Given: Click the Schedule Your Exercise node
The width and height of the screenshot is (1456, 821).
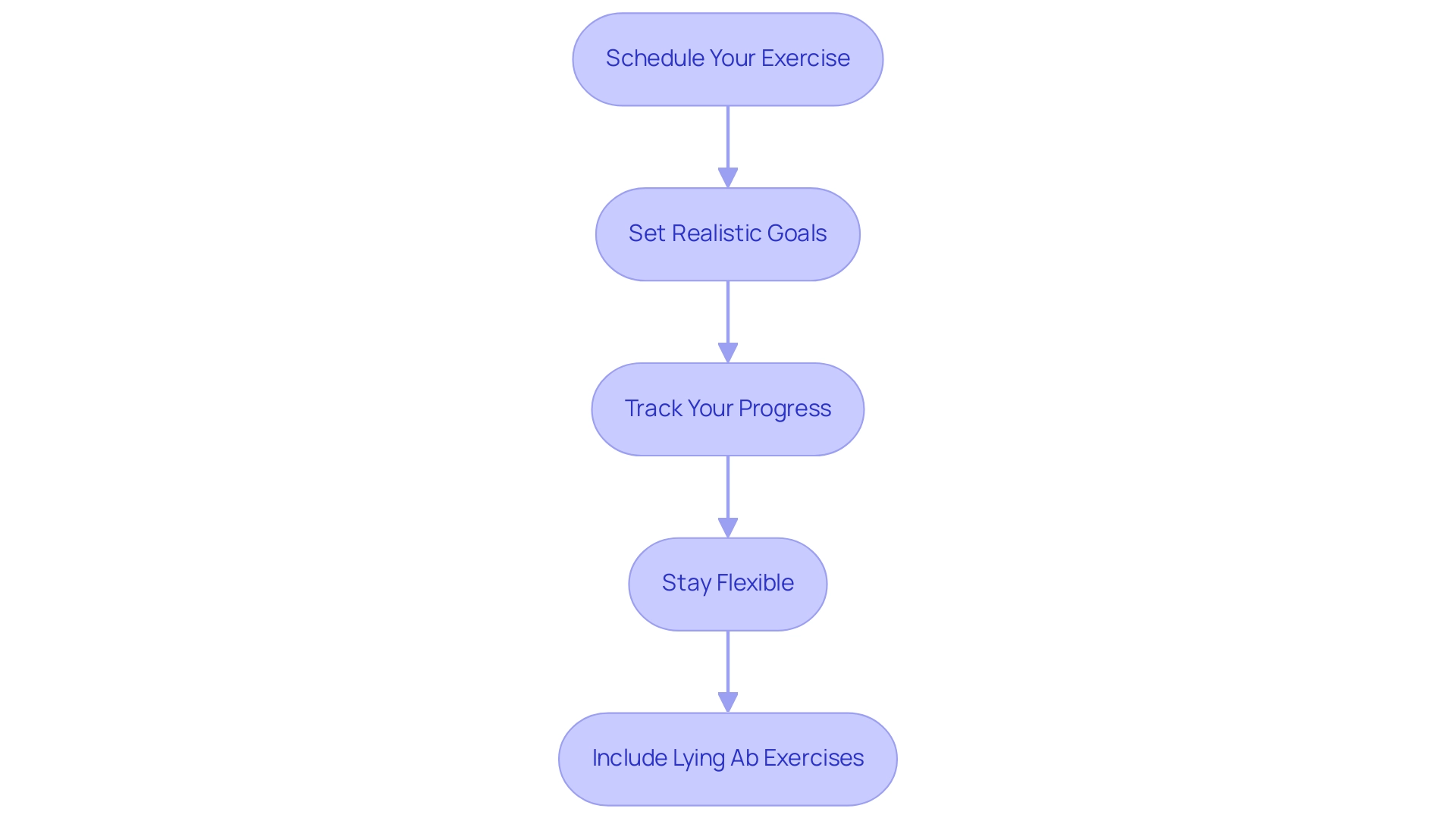Looking at the screenshot, I should tap(728, 58).
